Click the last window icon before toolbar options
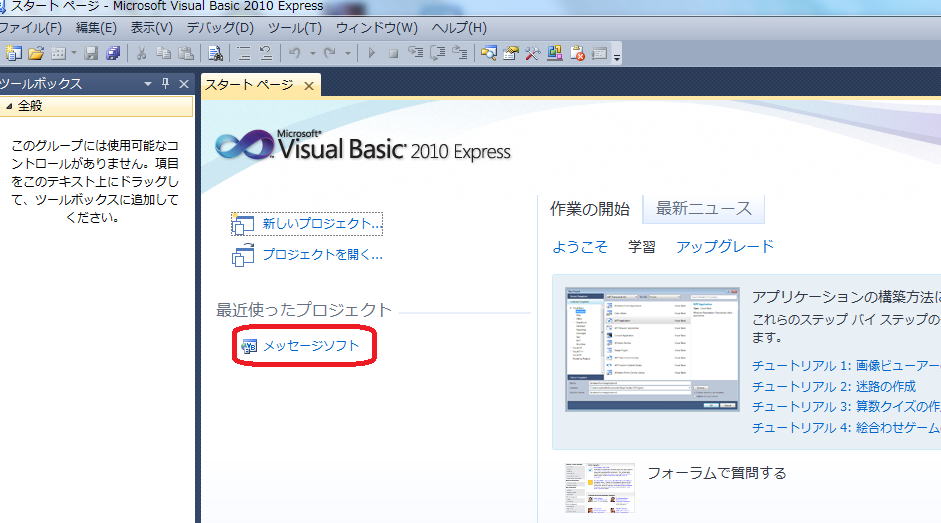 tap(600, 53)
